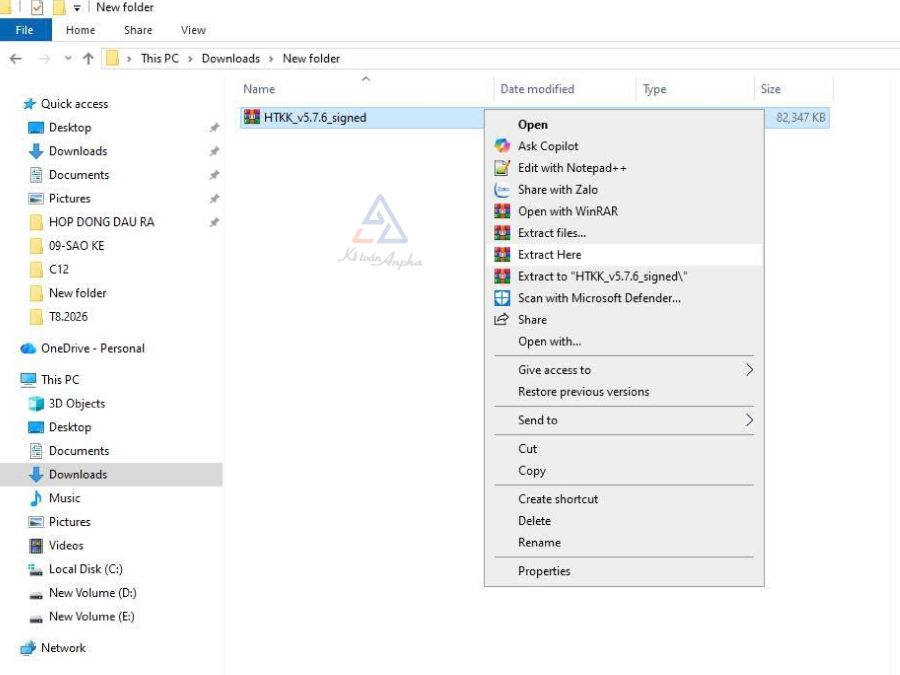Open the recent locations dropdown arrow
Image resolution: width=900 pixels, height=675 pixels.
68,59
